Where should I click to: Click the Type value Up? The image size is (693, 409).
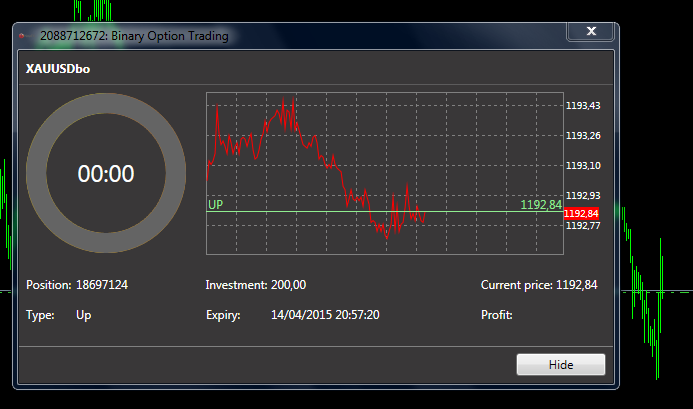(x=84, y=315)
